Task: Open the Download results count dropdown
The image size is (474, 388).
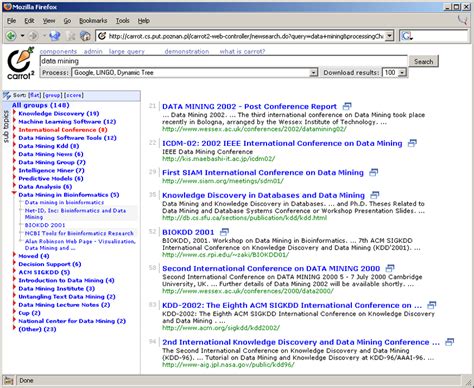Action: tap(402, 73)
